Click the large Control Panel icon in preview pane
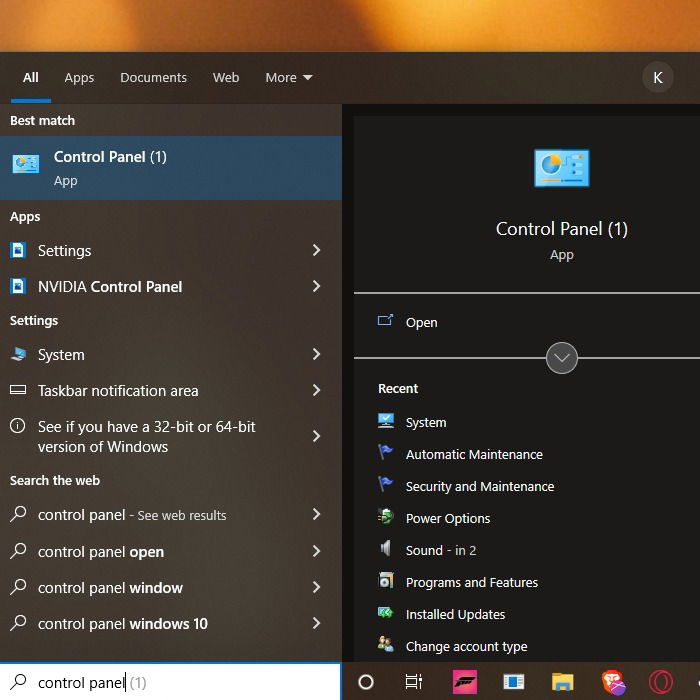This screenshot has width=700, height=700. click(x=562, y=168)
